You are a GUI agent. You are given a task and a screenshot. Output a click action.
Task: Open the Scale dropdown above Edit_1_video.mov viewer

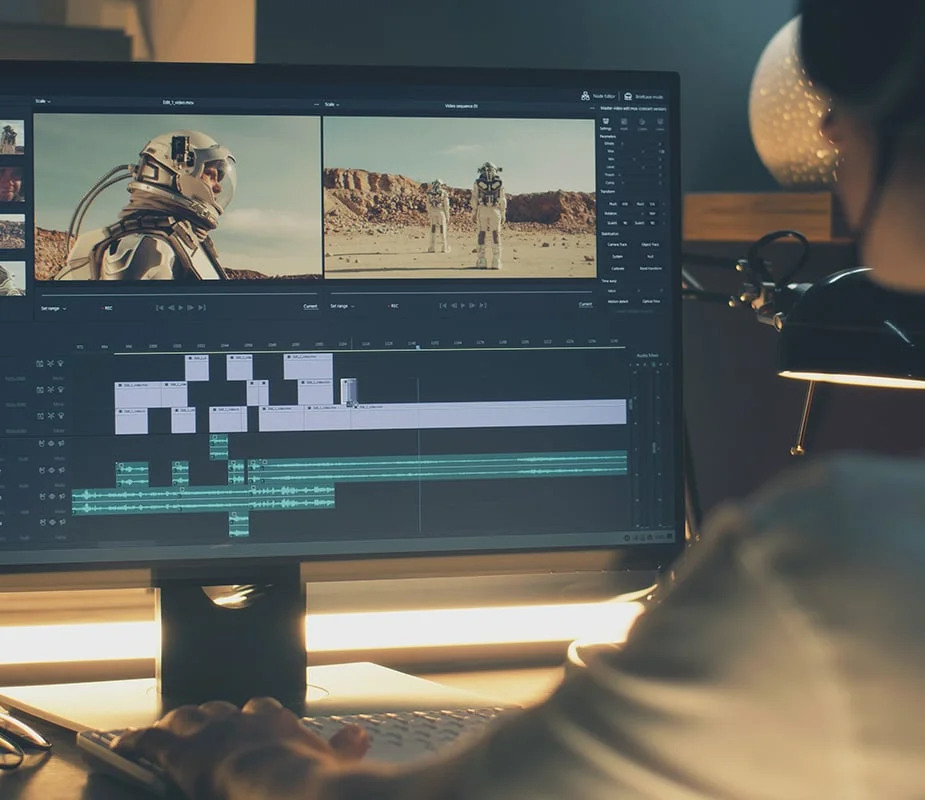(42, 101)
